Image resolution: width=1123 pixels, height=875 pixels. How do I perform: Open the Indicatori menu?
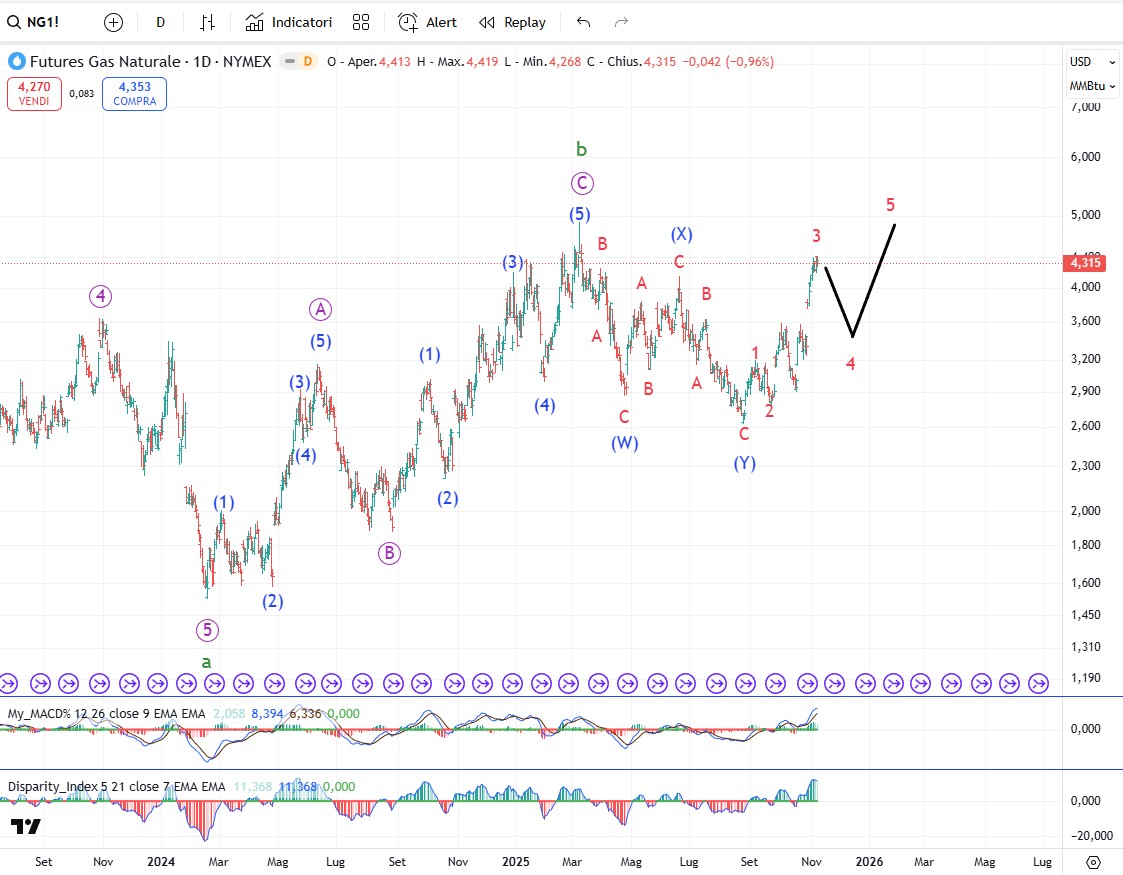click(289, 22)
